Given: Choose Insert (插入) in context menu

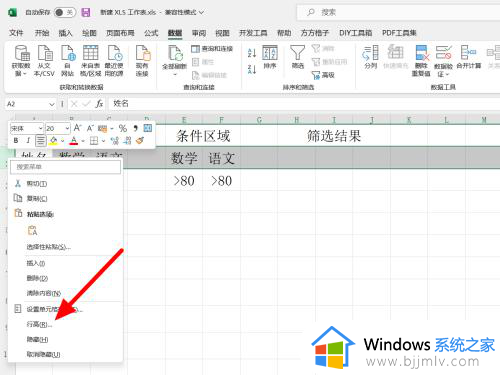Looking at the screenshot, I should click(x=65, y=263).
